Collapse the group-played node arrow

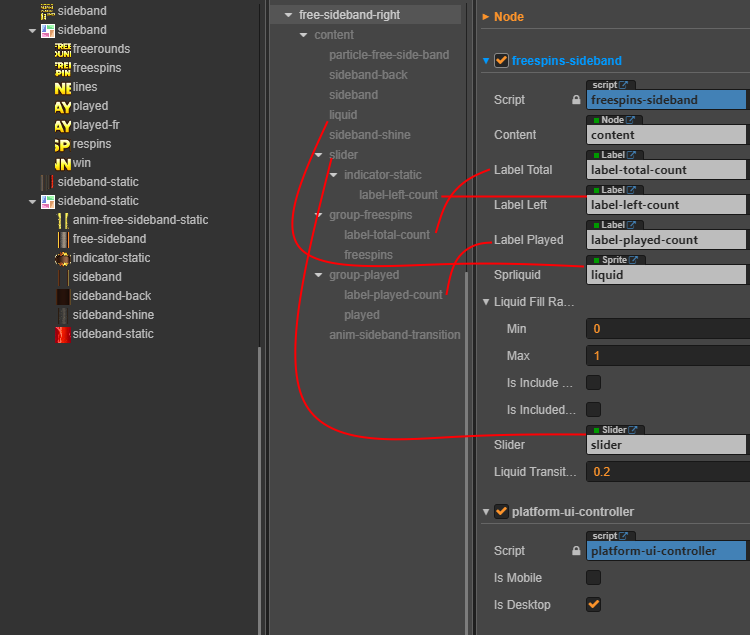[x=318, y=275]
